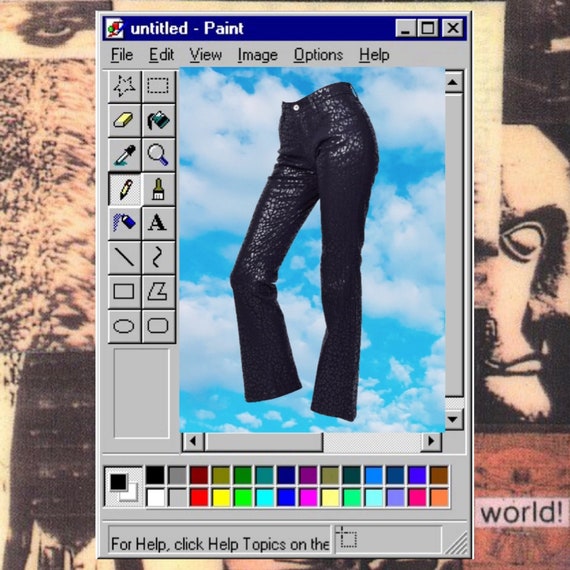
Task: Pick the dark red palette color
Action: [199, 475]
